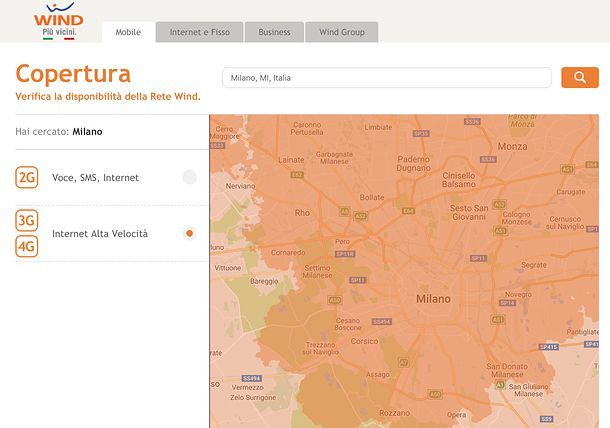Open the Wind Group tab
Screen dimensions: 610x428
342,32
